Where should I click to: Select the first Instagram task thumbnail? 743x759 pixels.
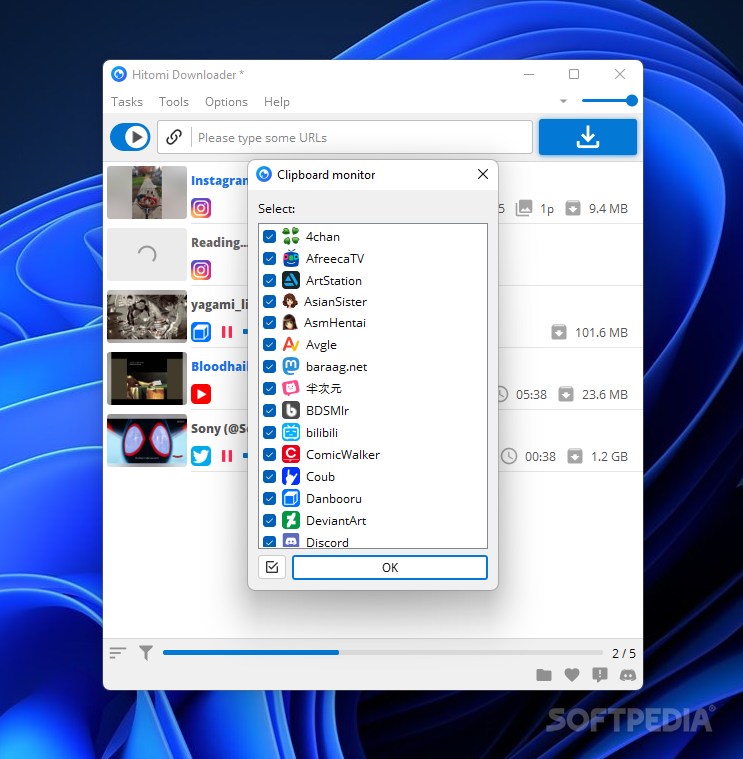coord(147,193)
